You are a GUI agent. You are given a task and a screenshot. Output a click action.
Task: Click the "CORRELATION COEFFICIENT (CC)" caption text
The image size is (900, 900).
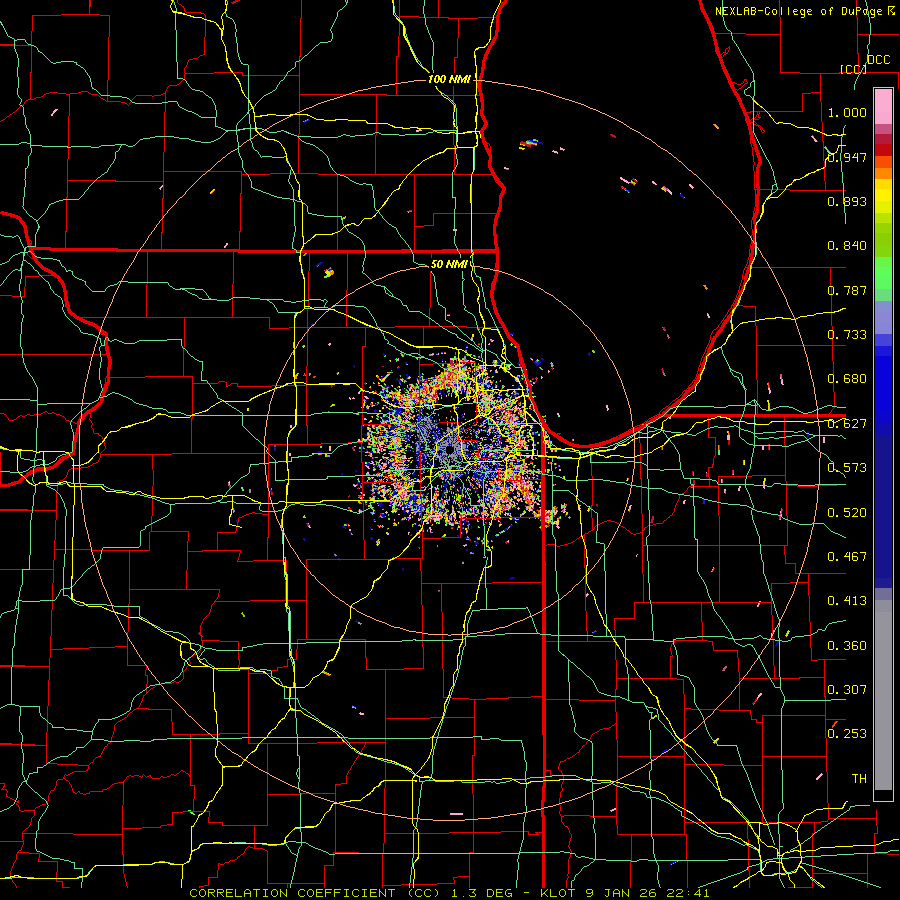click(x=315, y=893)
